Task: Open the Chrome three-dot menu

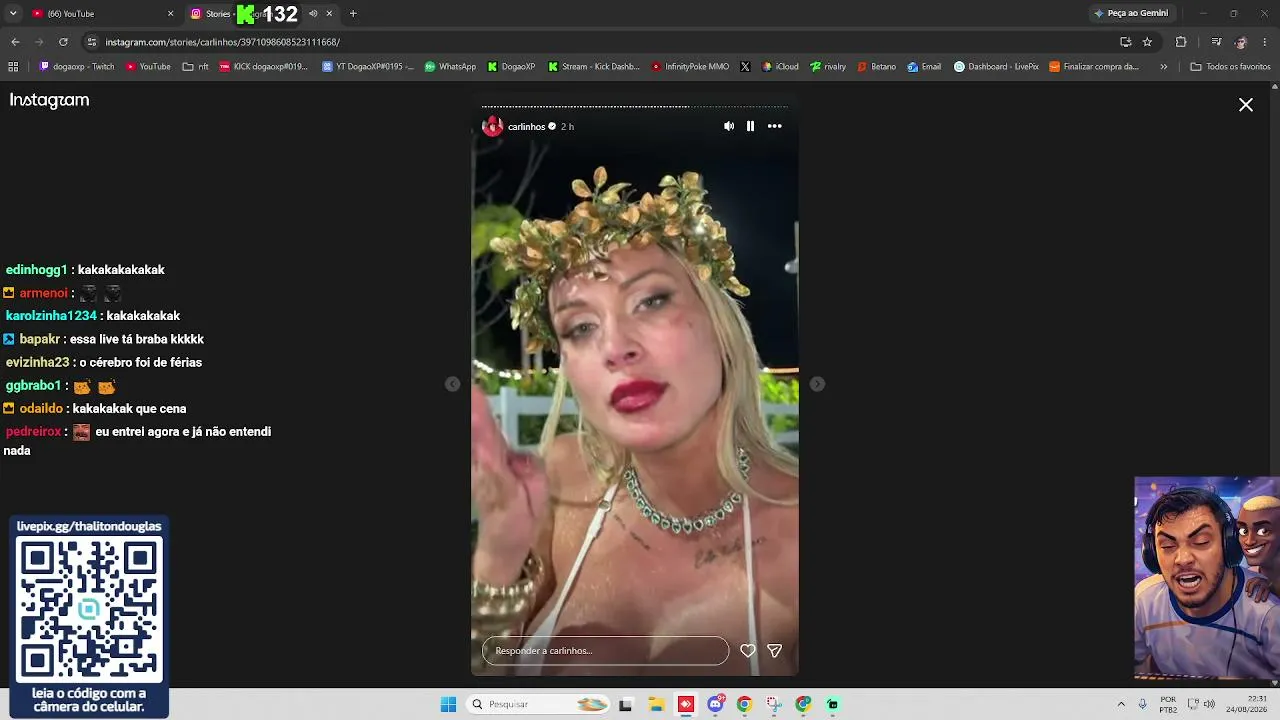Action: pyautogui.click(x=1266, y=42)
